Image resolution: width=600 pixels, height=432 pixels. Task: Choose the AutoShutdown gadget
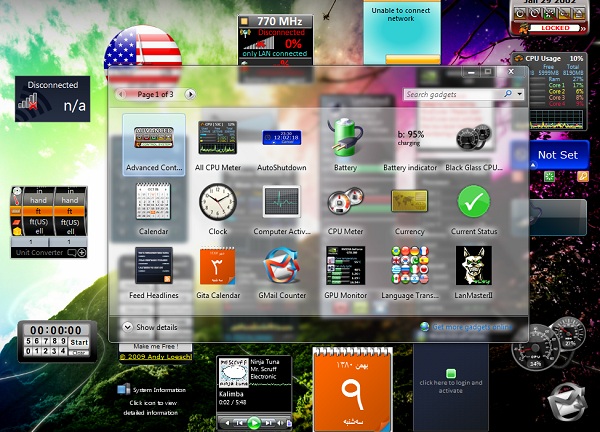click(281, 139)
